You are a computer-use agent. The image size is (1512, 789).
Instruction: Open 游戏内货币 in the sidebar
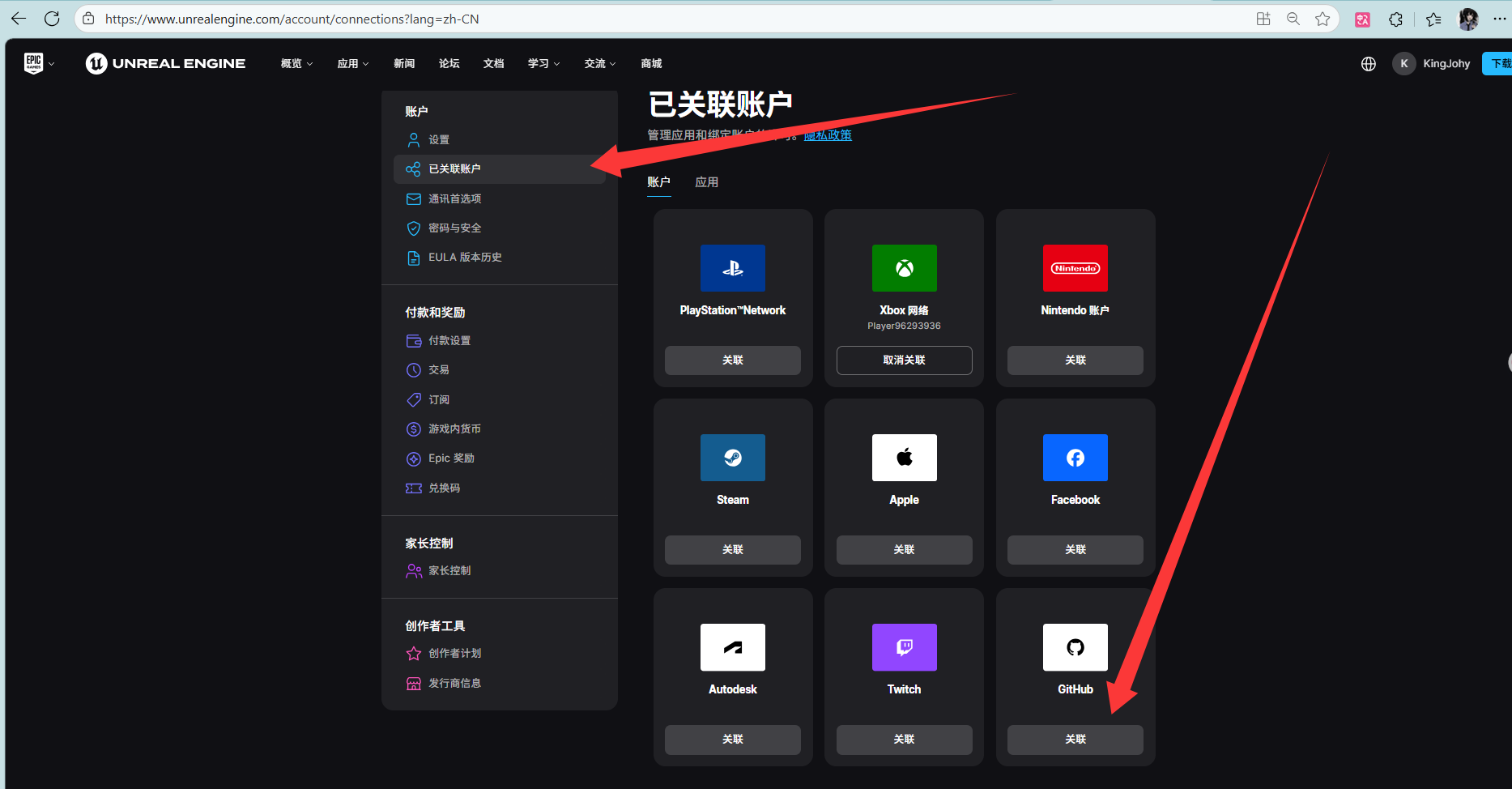[500, 429]
